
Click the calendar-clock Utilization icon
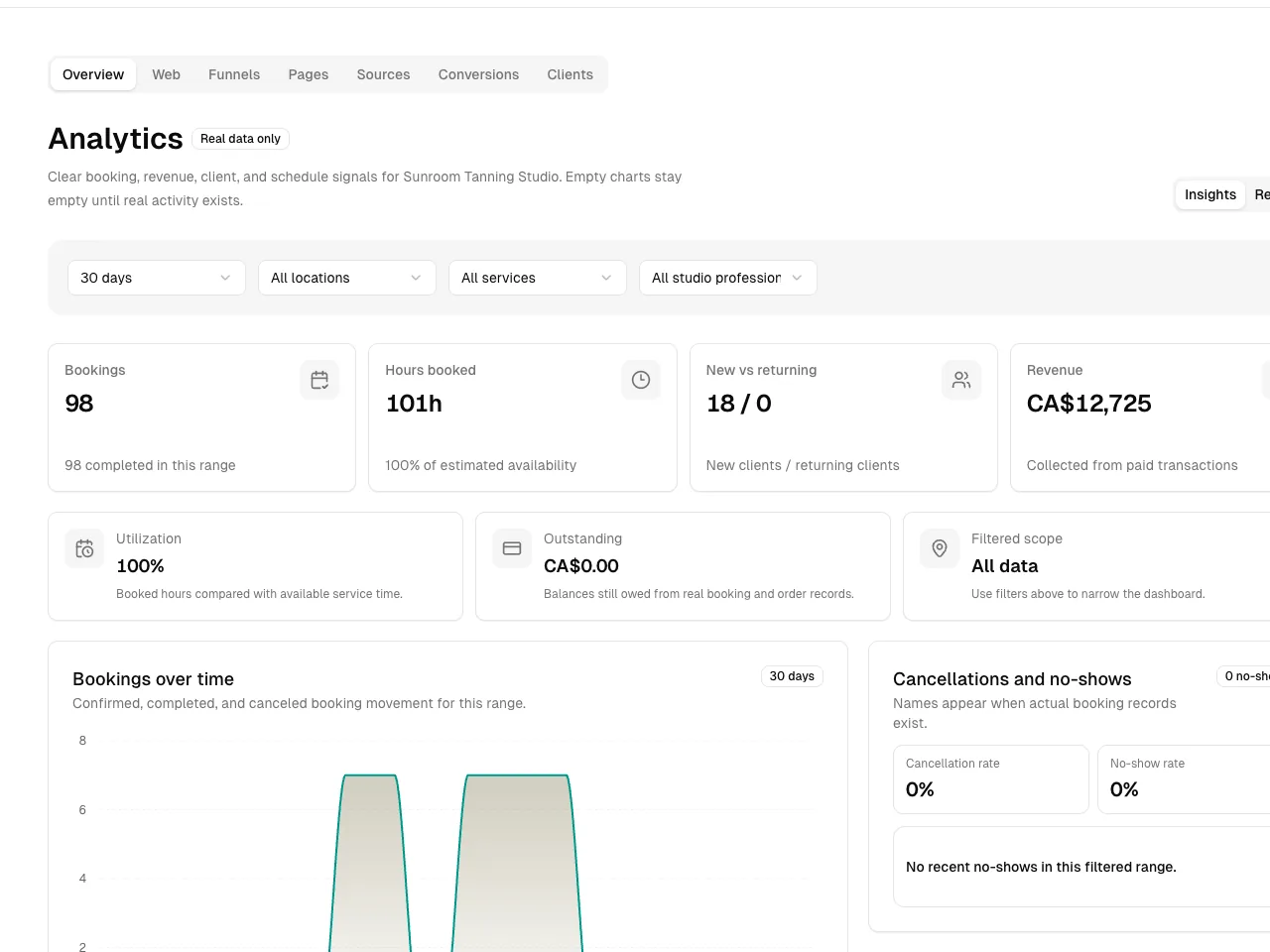(x=84, y=548)
